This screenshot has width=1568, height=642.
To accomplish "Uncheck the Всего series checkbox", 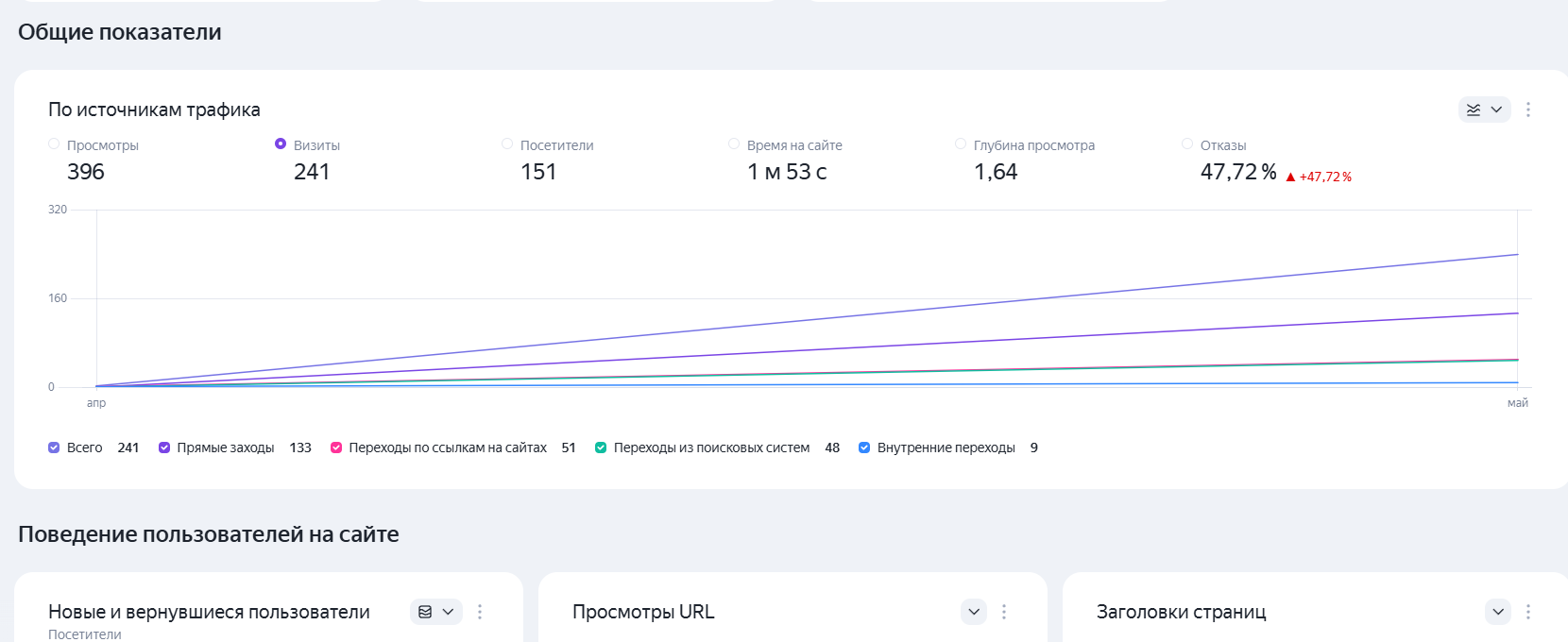I will pyautogui.click(x=54, y=448).
